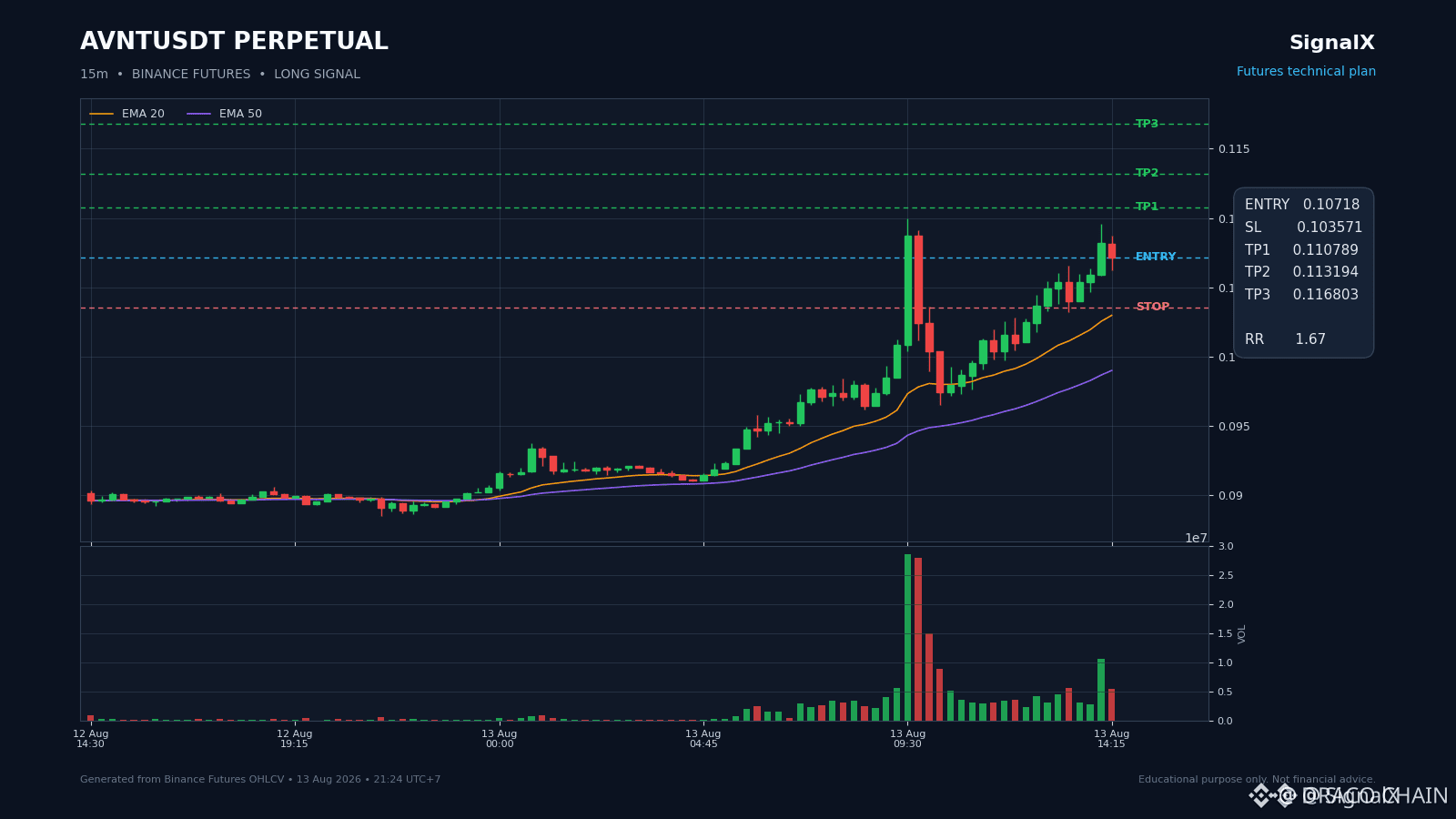Click the EMA 50 legend entry
The height and width of the screenshot is (819, 1456).
click(x=225, y=114)
